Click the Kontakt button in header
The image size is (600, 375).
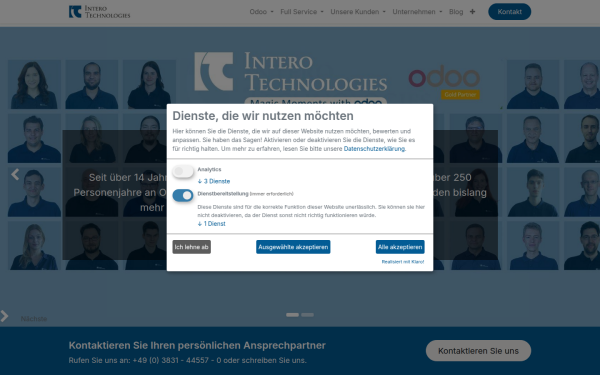coord(510,12)
